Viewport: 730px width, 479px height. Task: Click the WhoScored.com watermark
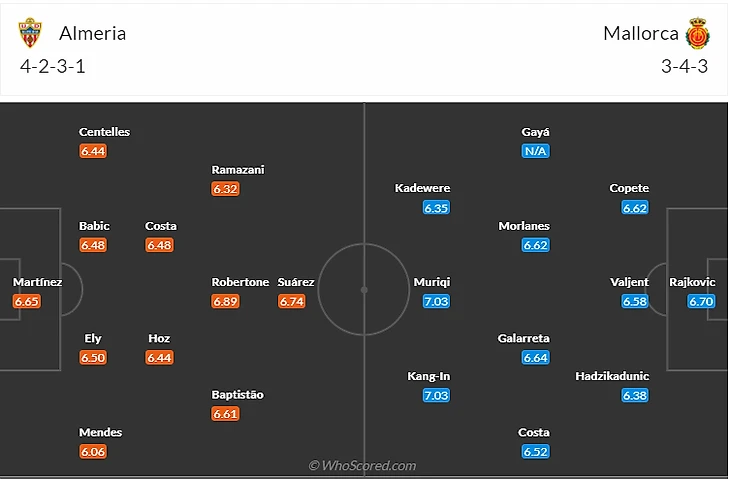(363, 465)
